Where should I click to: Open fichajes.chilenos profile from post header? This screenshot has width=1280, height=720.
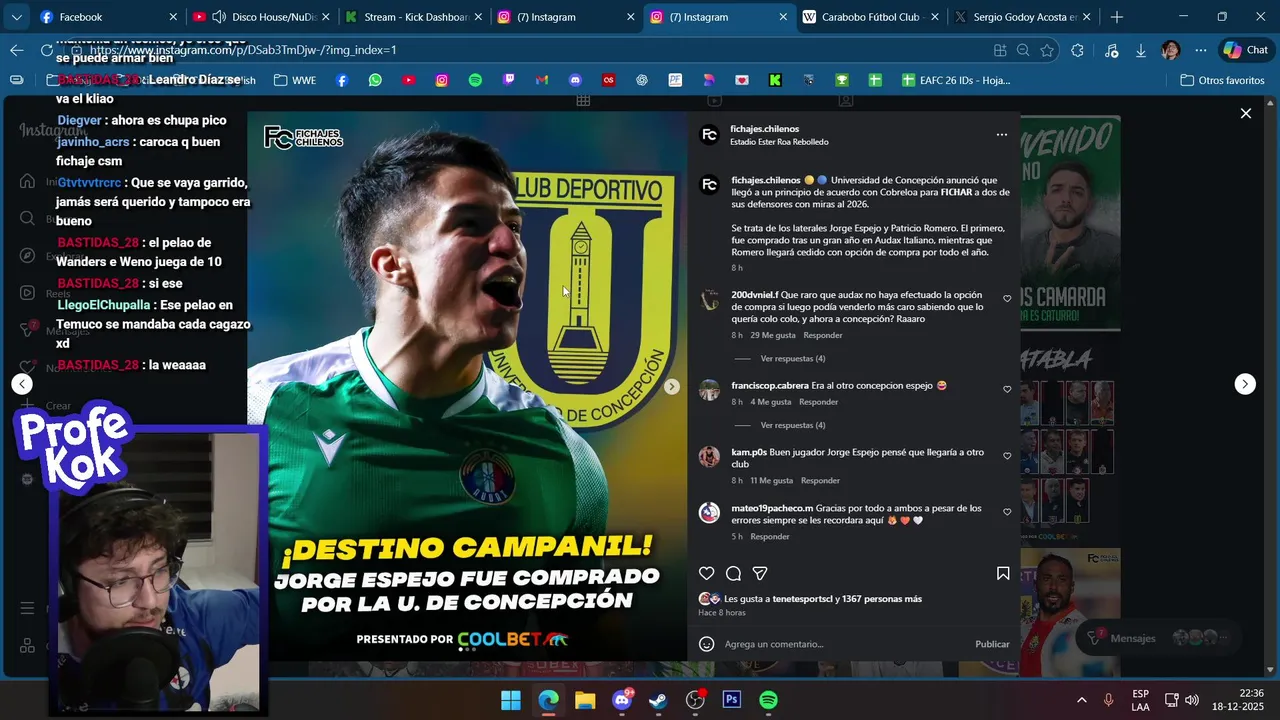(x=764, y=129)
